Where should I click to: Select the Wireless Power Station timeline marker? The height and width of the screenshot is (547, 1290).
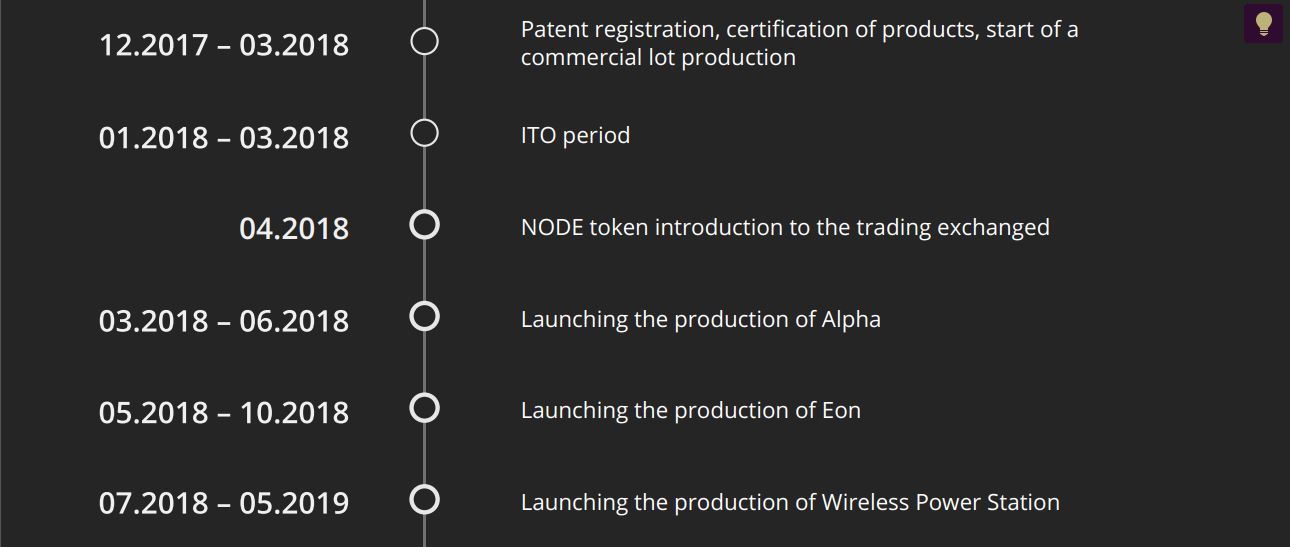coord(425,499)
